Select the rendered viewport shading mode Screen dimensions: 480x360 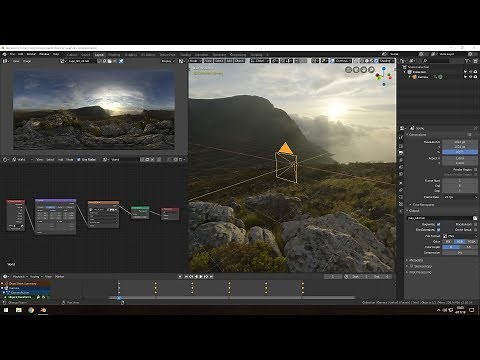(x=376, y=61)
